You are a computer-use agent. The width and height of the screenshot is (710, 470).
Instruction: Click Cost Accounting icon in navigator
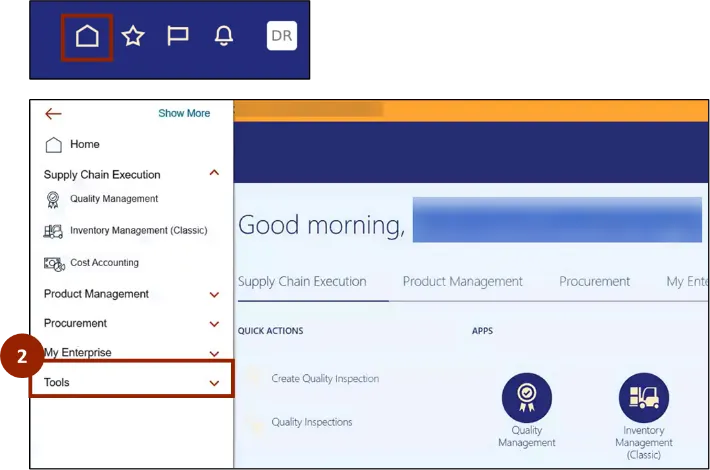pos(54,264)
